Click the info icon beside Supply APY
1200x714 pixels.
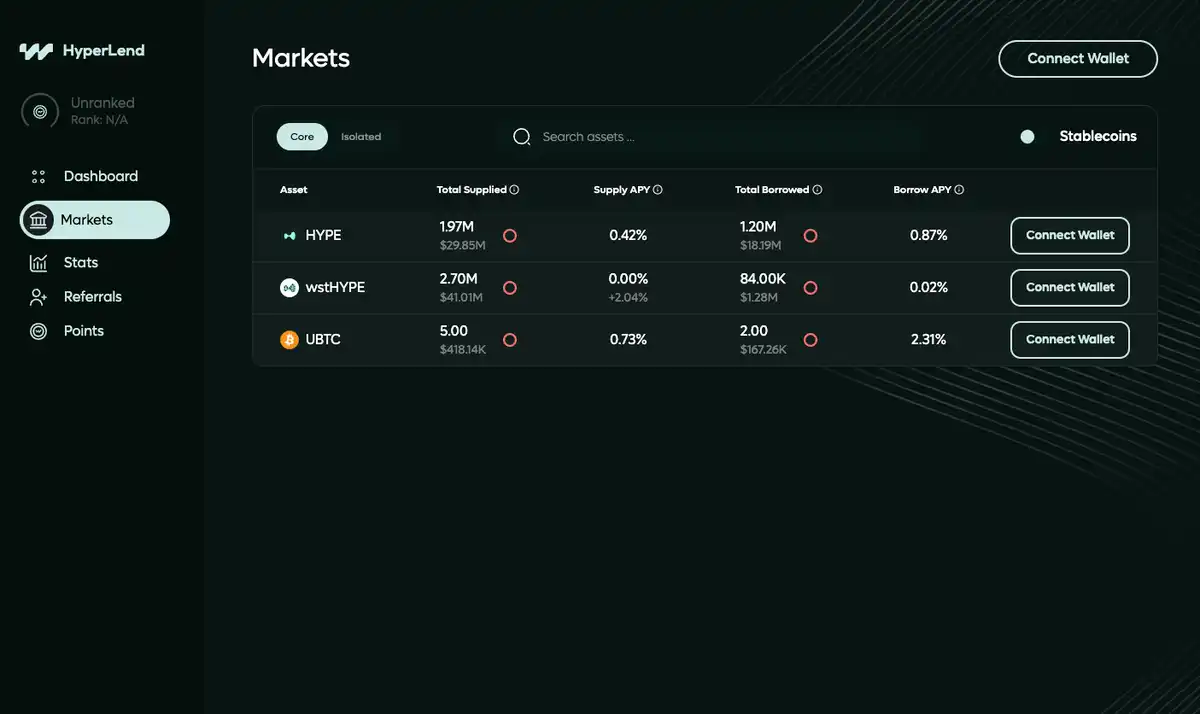(658, 189)
